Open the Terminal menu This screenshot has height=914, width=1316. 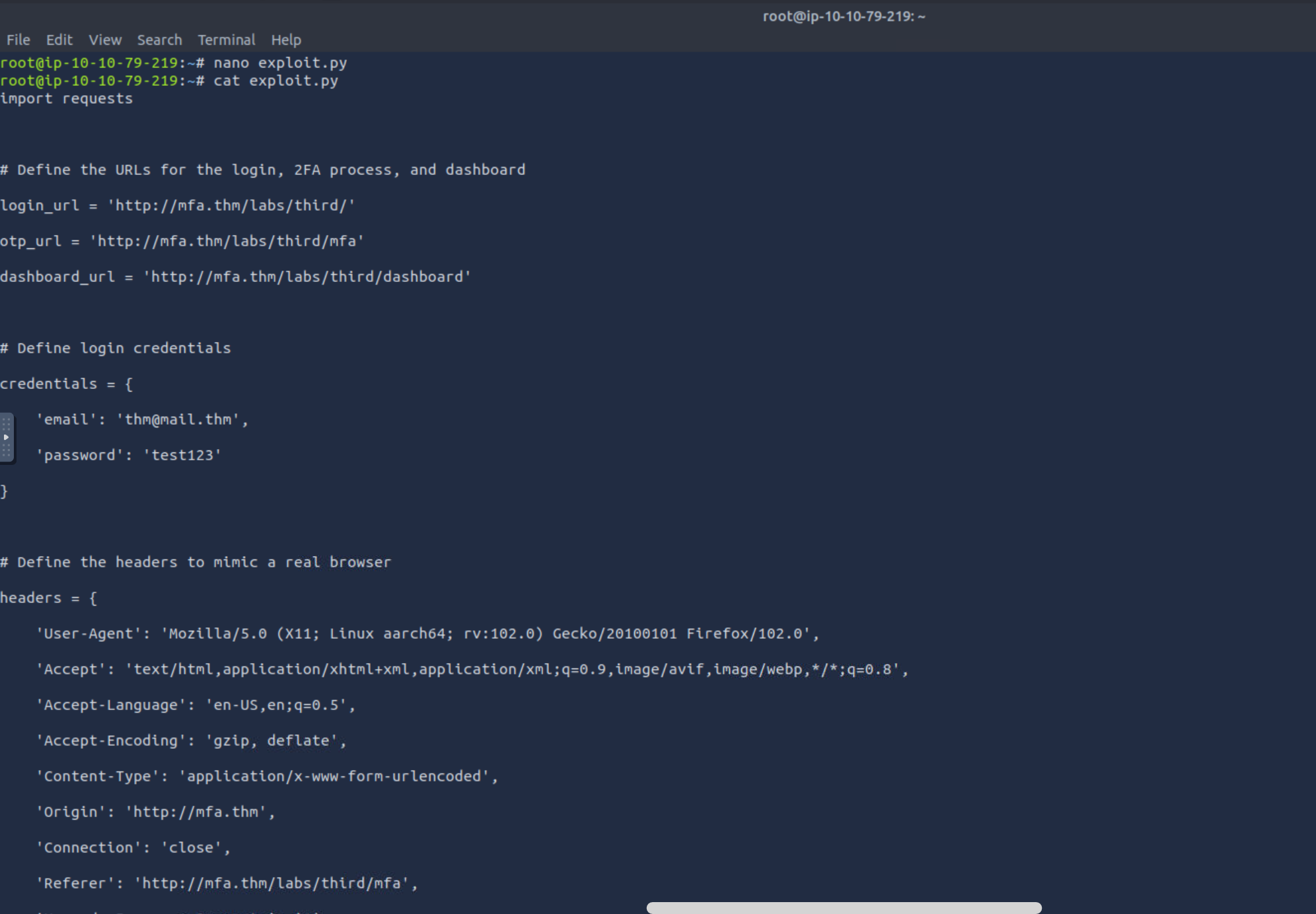click(x=226, y=40)
